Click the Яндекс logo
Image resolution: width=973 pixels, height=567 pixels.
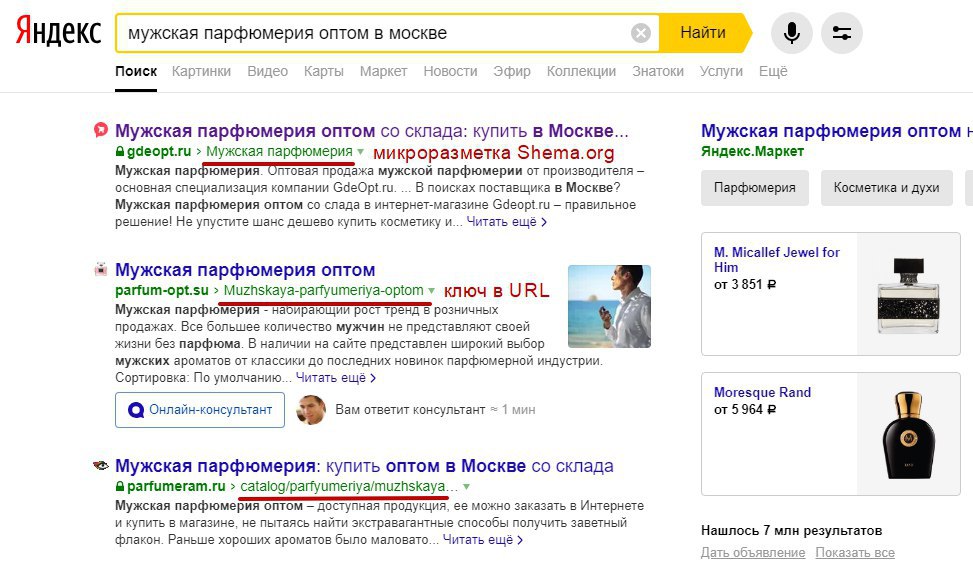click(x=58, y=31)
